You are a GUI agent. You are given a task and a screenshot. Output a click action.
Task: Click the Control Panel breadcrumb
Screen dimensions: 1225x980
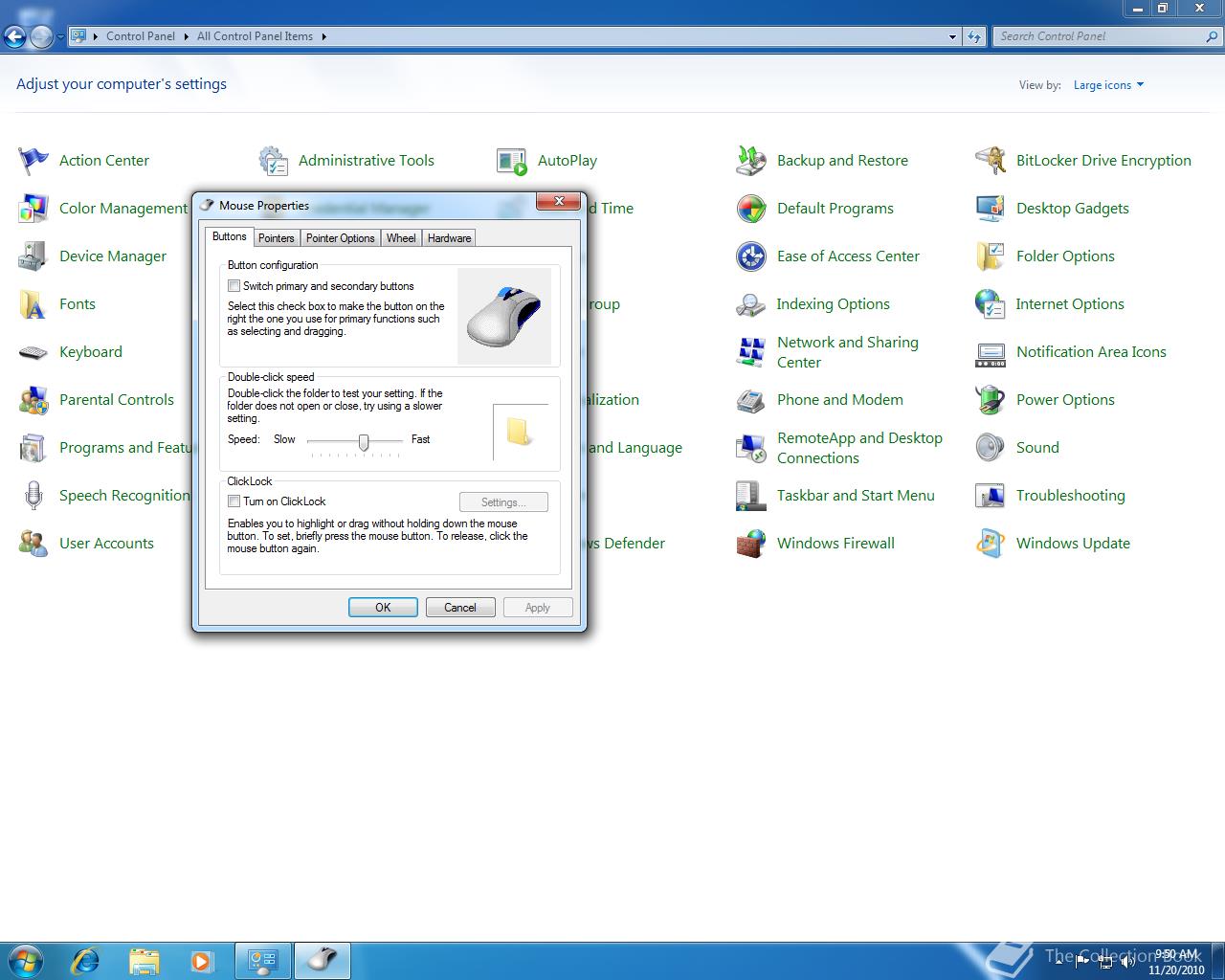click(141, 36)
